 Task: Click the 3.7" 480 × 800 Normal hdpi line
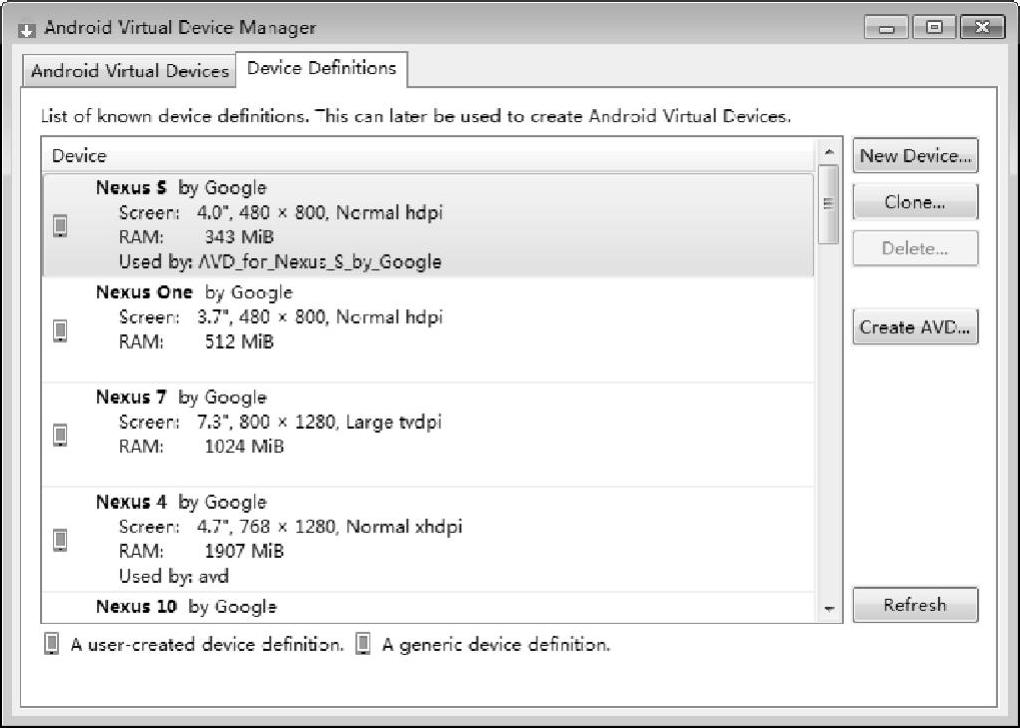click(x=320, y=317)
